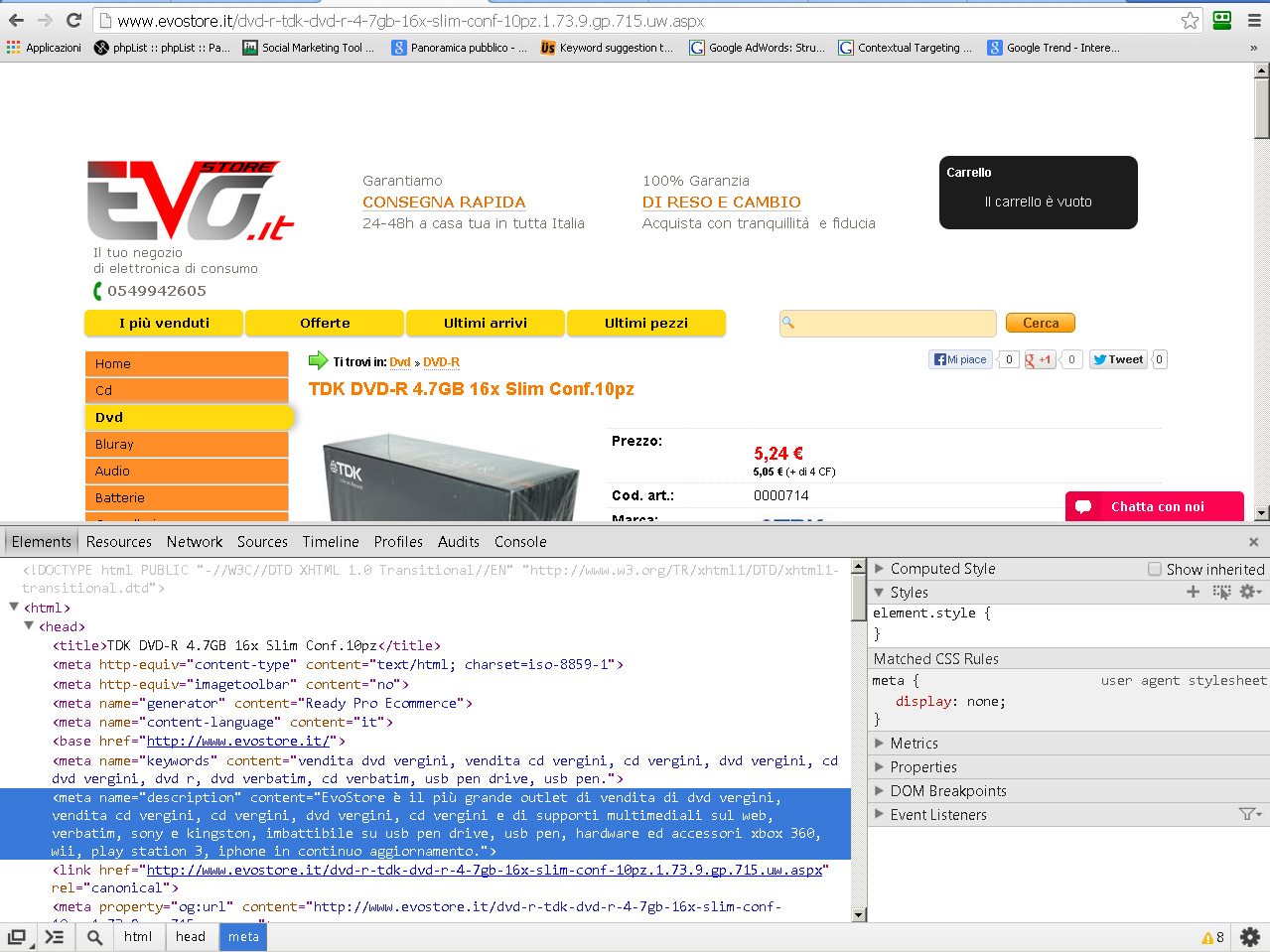Screen dimensions: 1270x952
Task: Open phpList bookmark in bookmarks bar
Action: (162, 47)
